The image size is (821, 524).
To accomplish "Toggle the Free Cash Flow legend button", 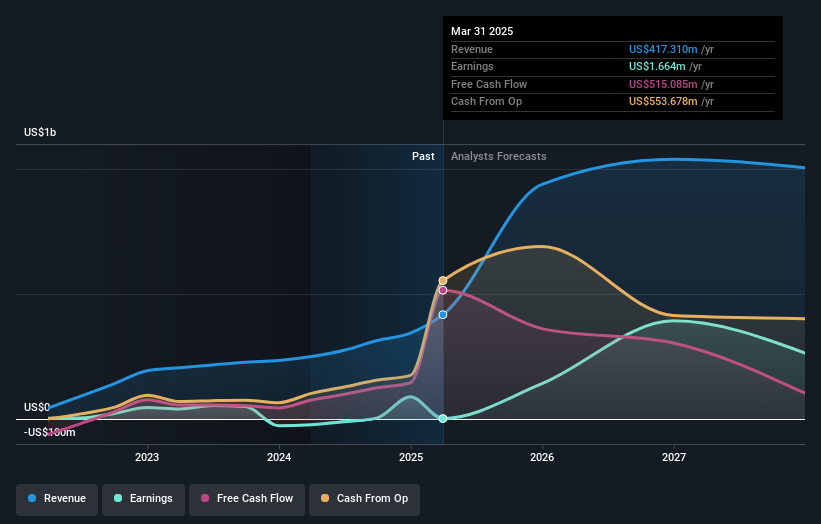I will (247, 499).
